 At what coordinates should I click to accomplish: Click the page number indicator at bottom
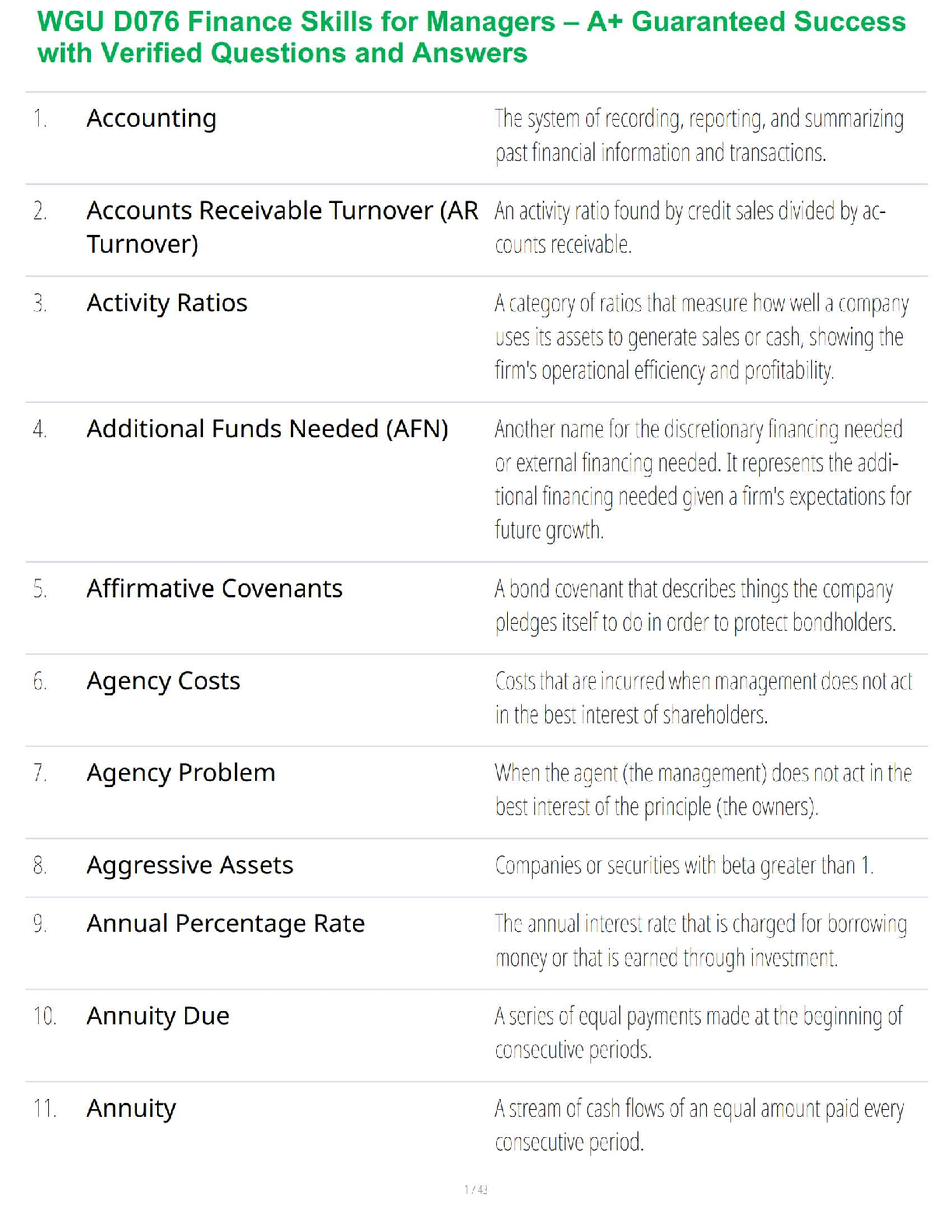tap(475, 1189)
